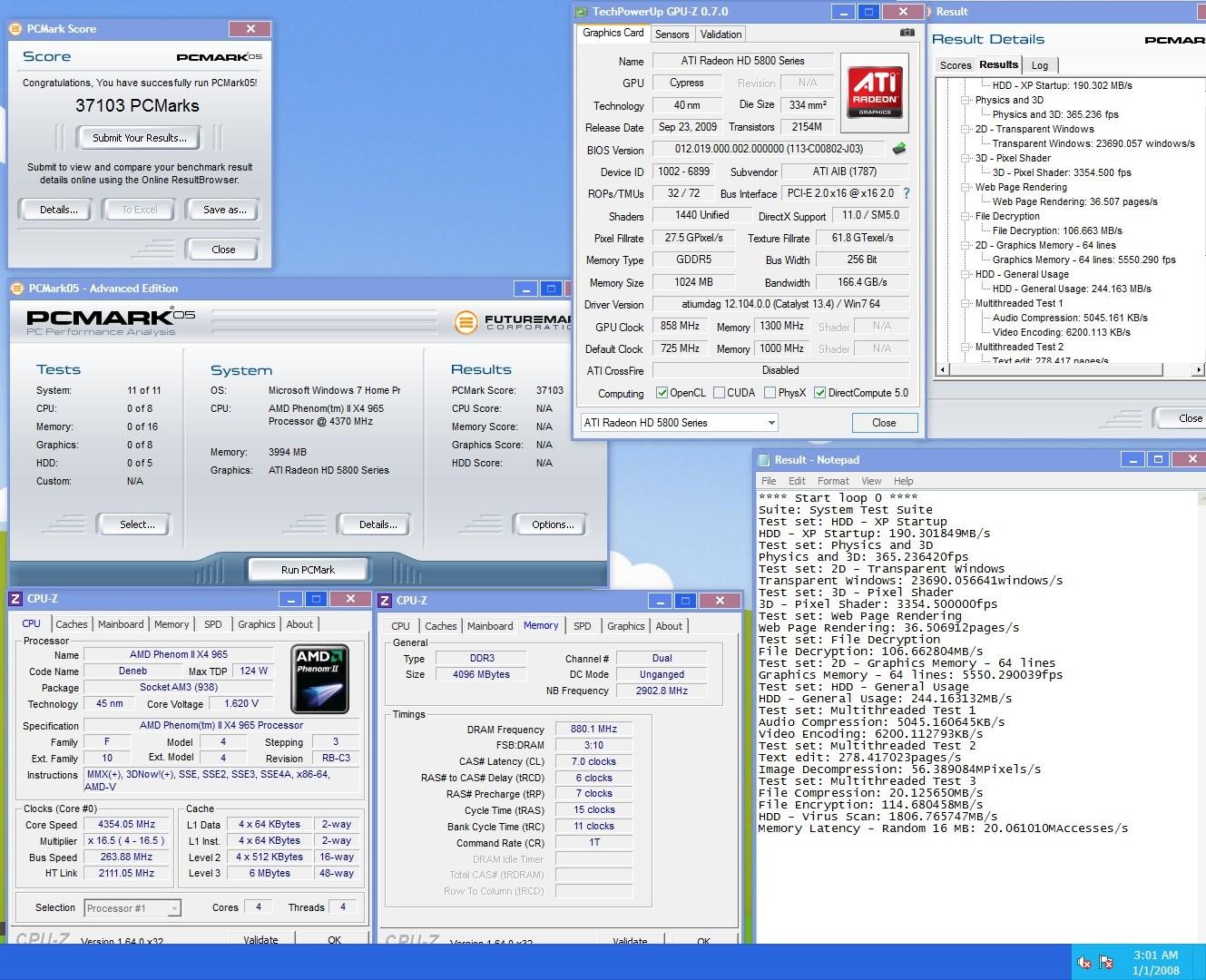Save BIOS using the green chip icon
Image resolution: width=1206 pixels, height=980 pixels.
pyautogui.click(x=898, y=148)
